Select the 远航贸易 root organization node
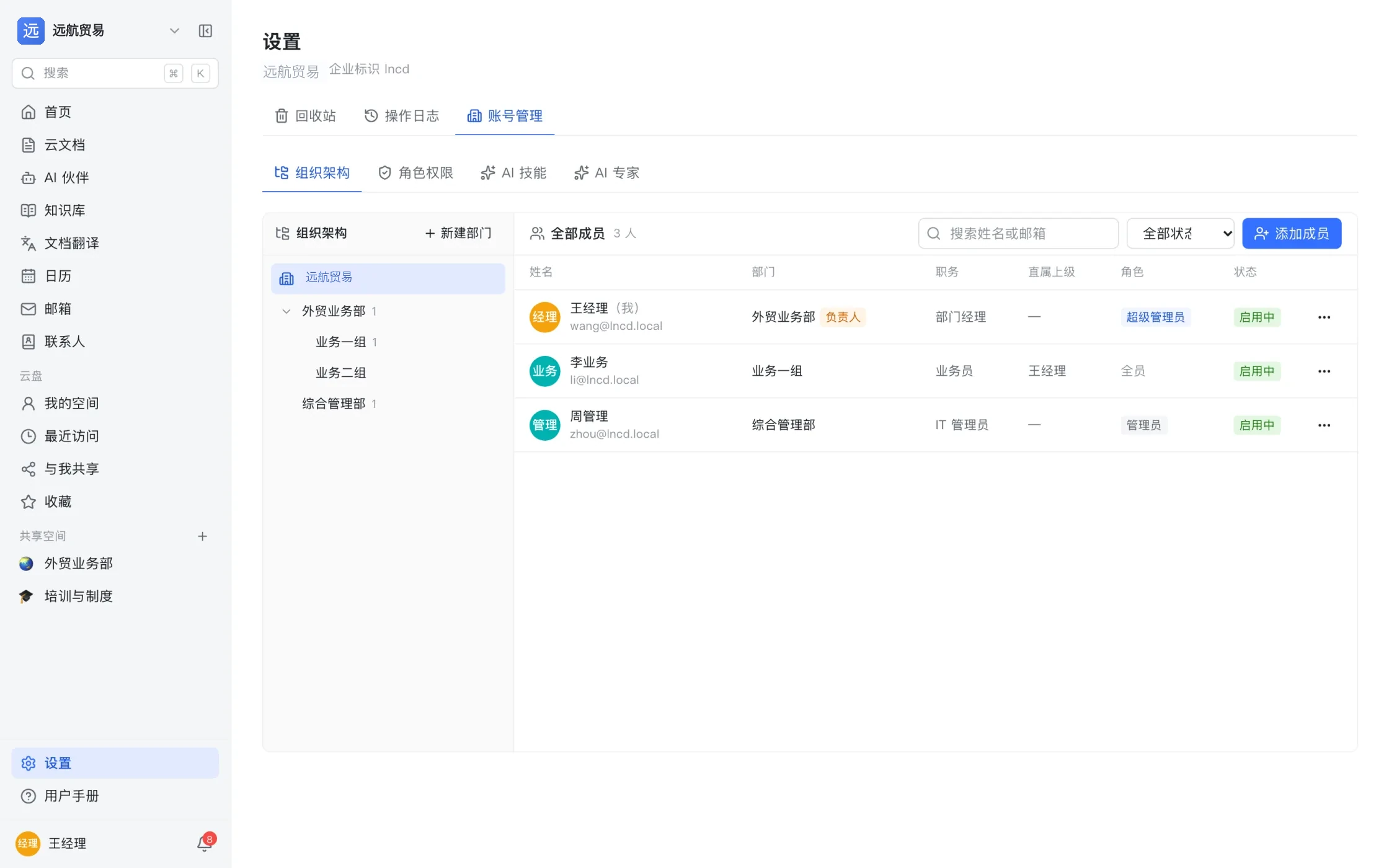 [388, 278]
